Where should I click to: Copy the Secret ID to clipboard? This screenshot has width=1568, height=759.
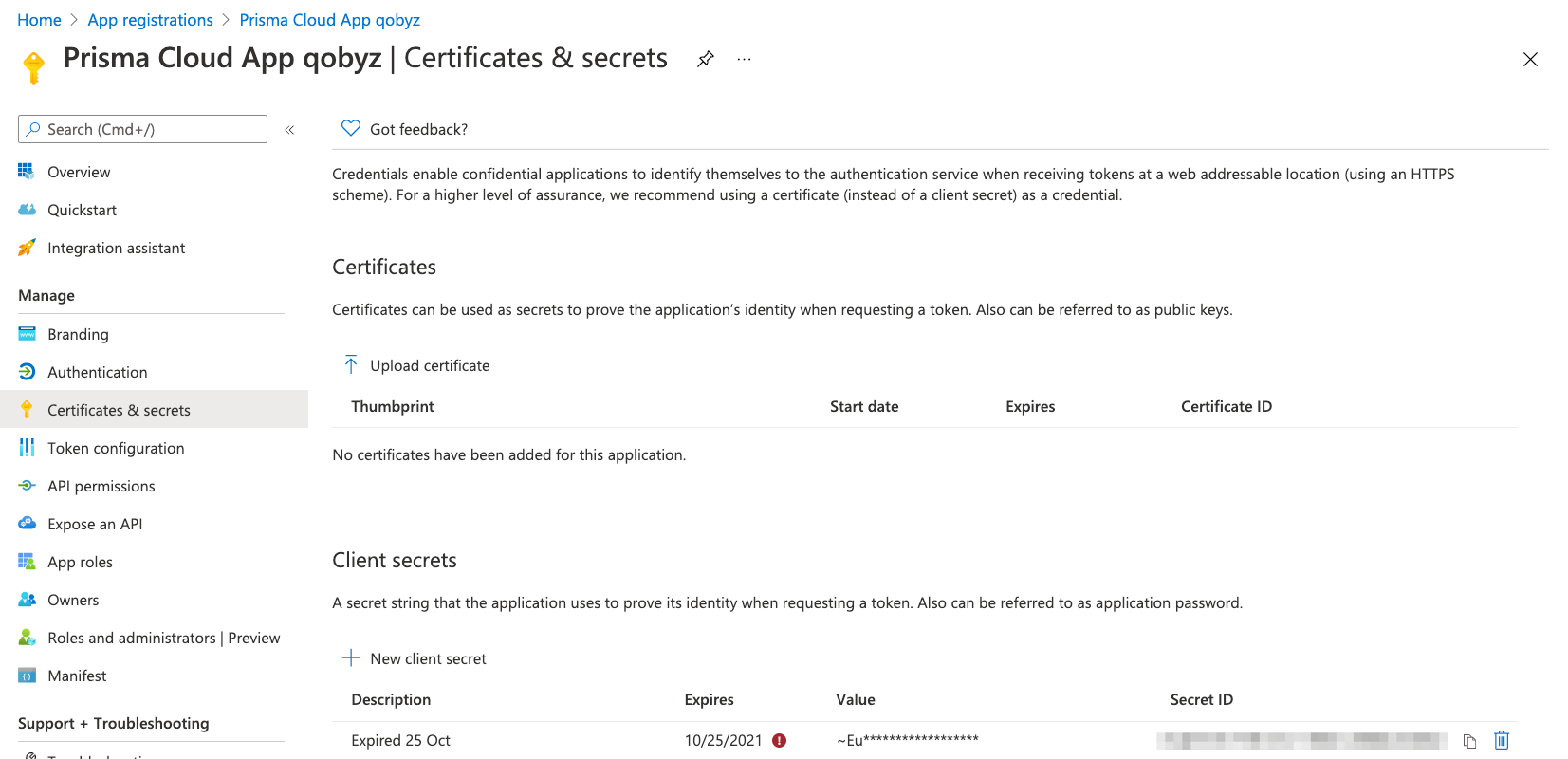(1469, 741)
